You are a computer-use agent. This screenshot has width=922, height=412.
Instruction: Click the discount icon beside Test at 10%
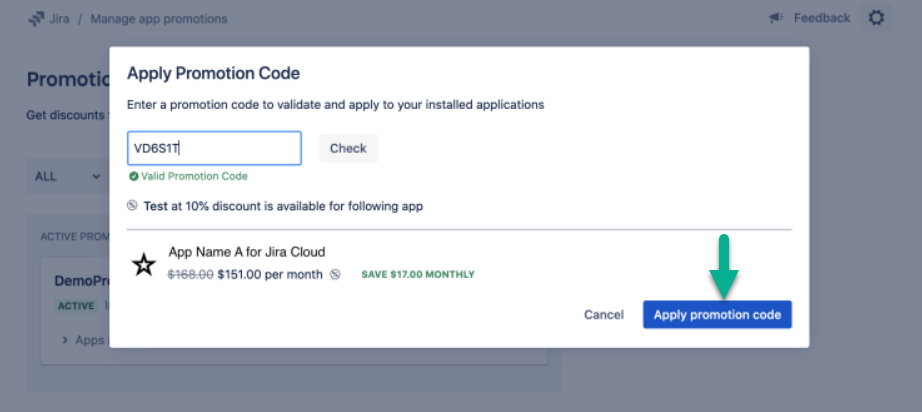(x=133, y=207)
